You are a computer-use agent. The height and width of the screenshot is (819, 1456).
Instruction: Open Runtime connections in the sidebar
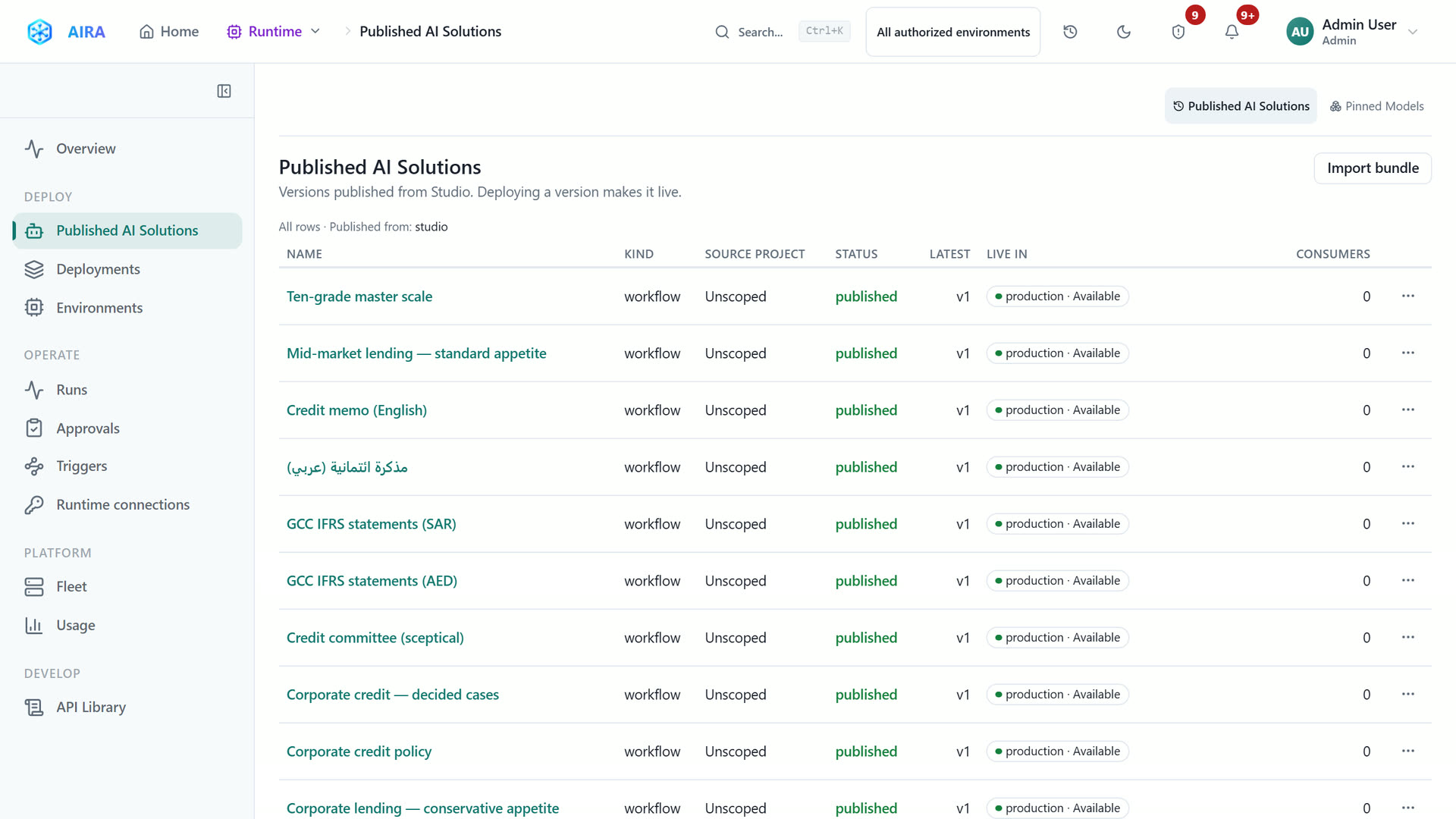(x=127, y=505)
